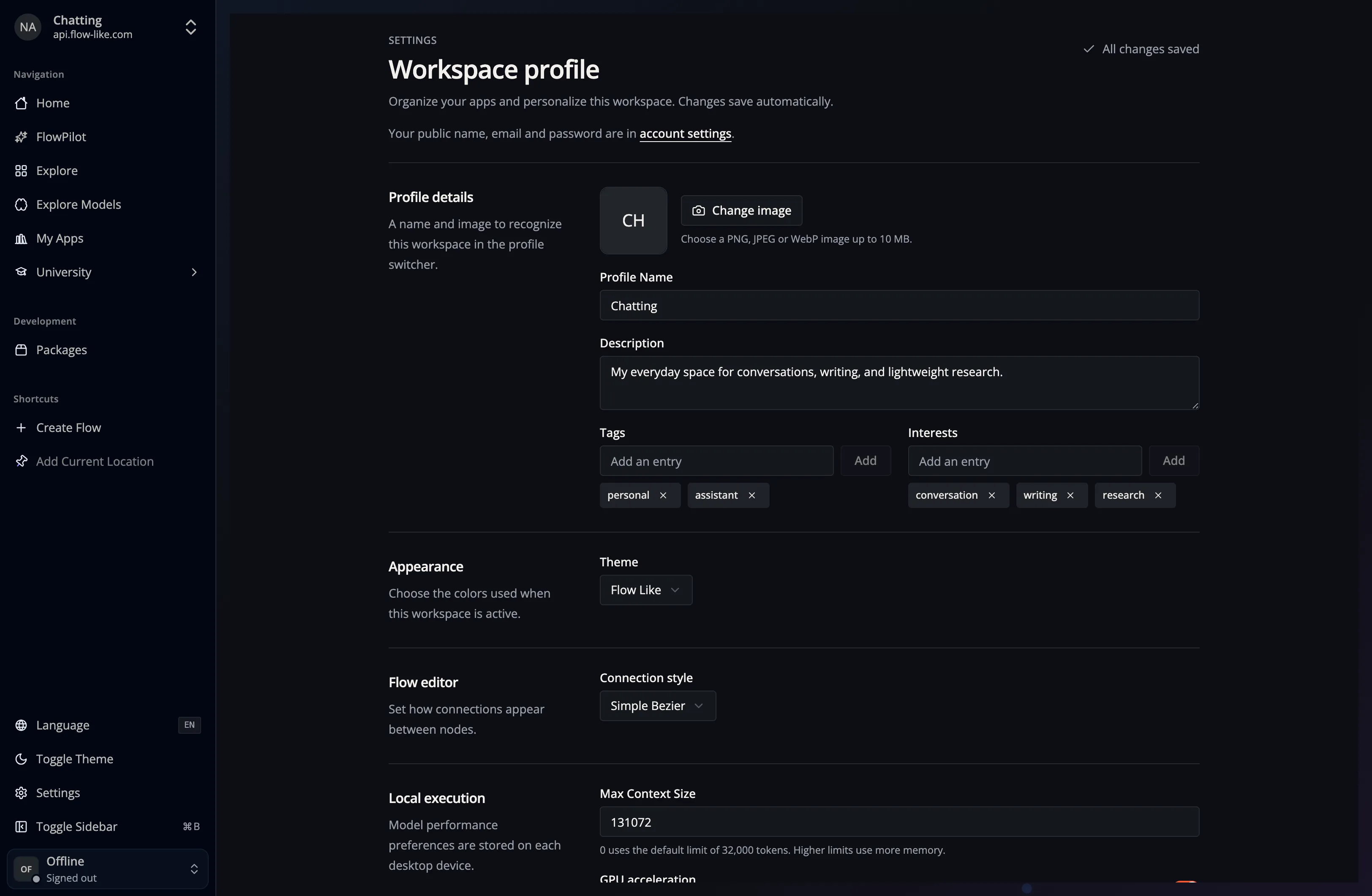
Task: Click the CH workspace avatar thumbnail
Action: coord(633,220)
